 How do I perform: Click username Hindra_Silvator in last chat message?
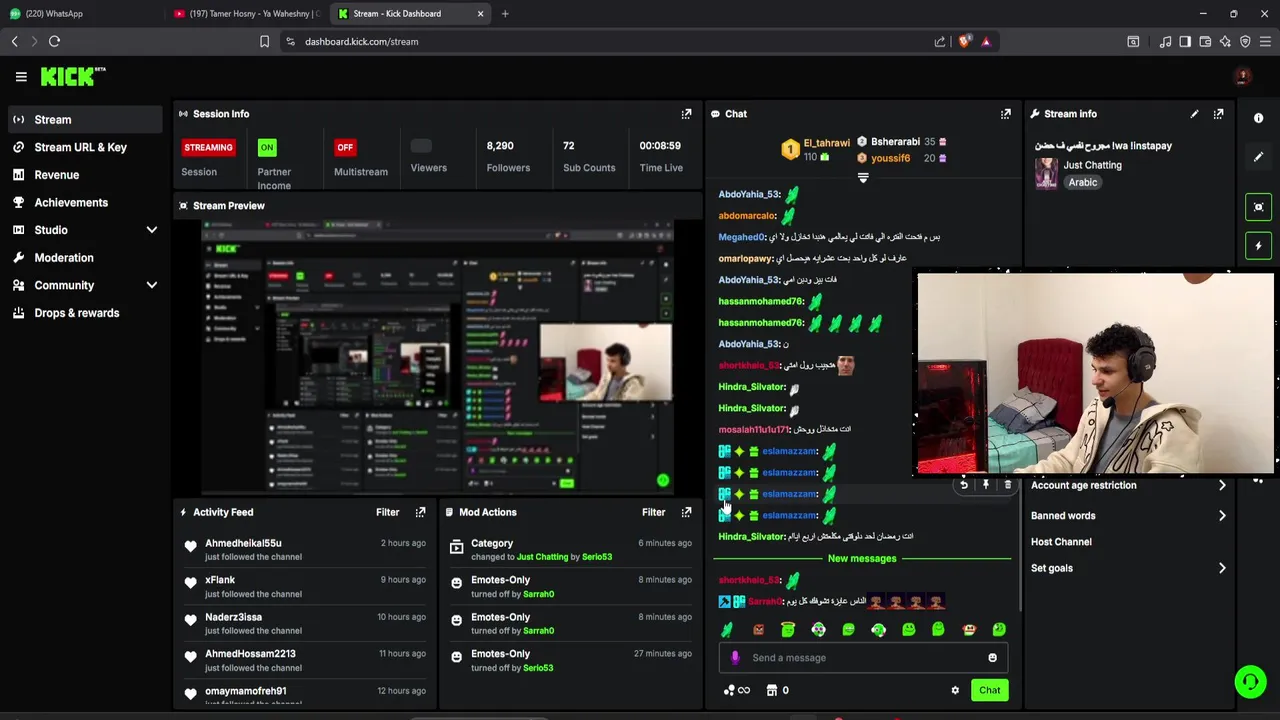751,537
